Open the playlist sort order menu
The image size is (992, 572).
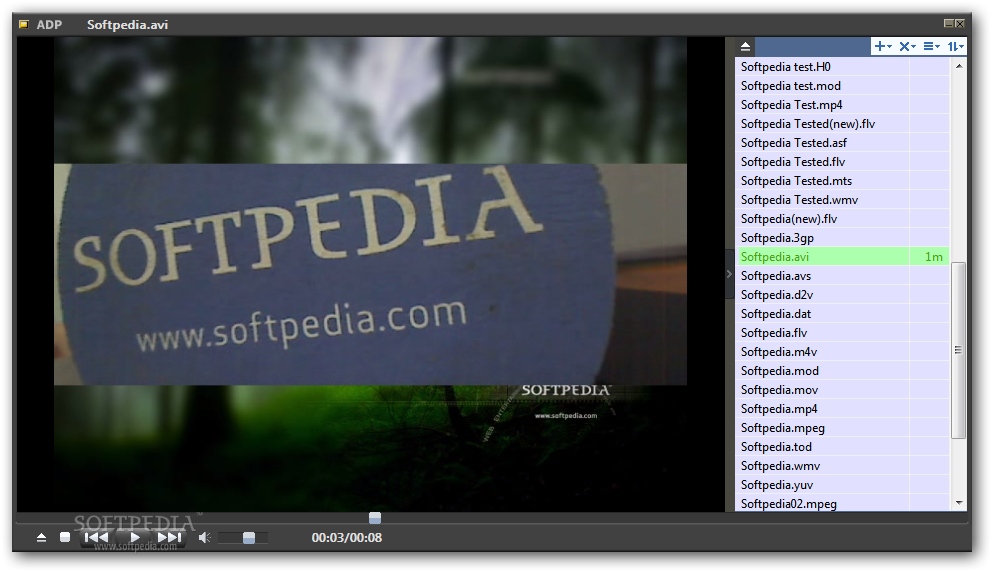coord(955,46)
